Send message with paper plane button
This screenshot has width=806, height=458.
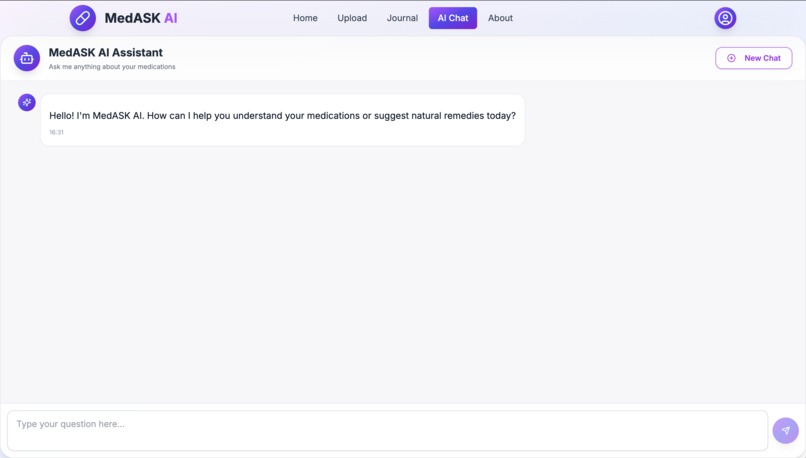click(x=785, y=430)
